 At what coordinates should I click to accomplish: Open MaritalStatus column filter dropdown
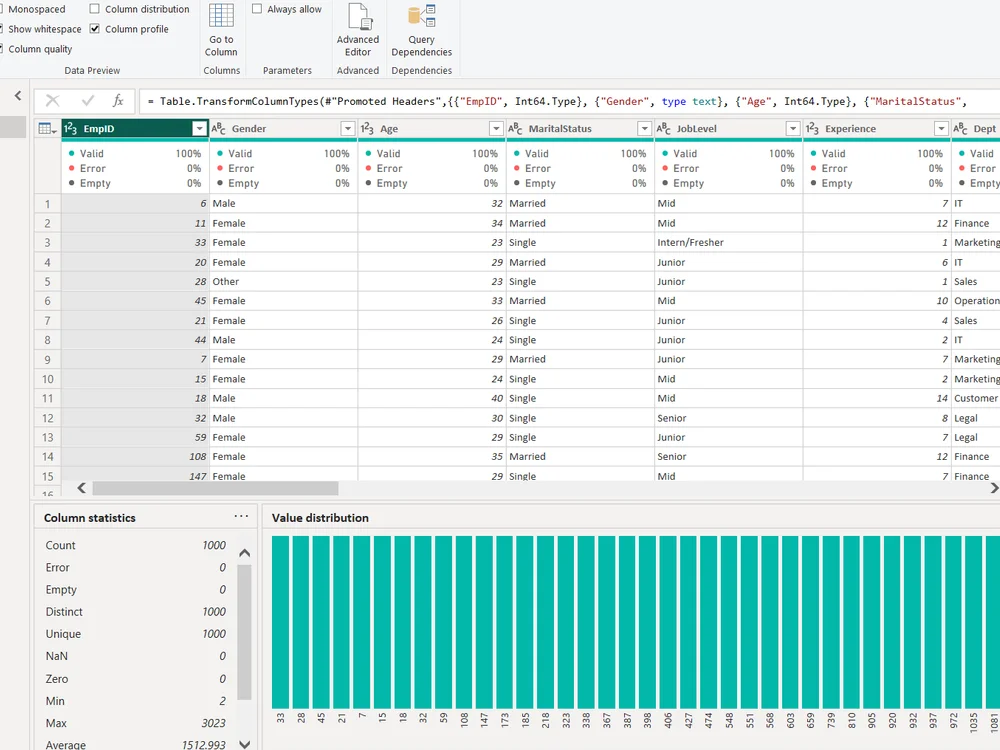[x=644, y=129]
